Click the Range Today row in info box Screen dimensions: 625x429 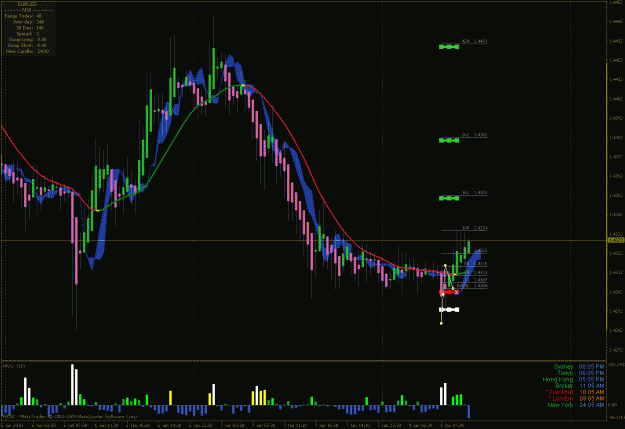pos(23,16)
